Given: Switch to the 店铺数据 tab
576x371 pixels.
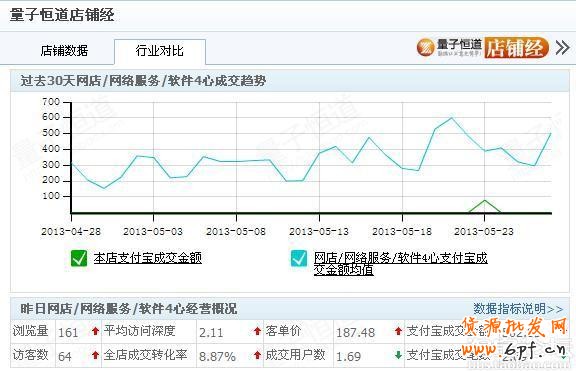Looking at the screenshot, I should tap(64, 51).
